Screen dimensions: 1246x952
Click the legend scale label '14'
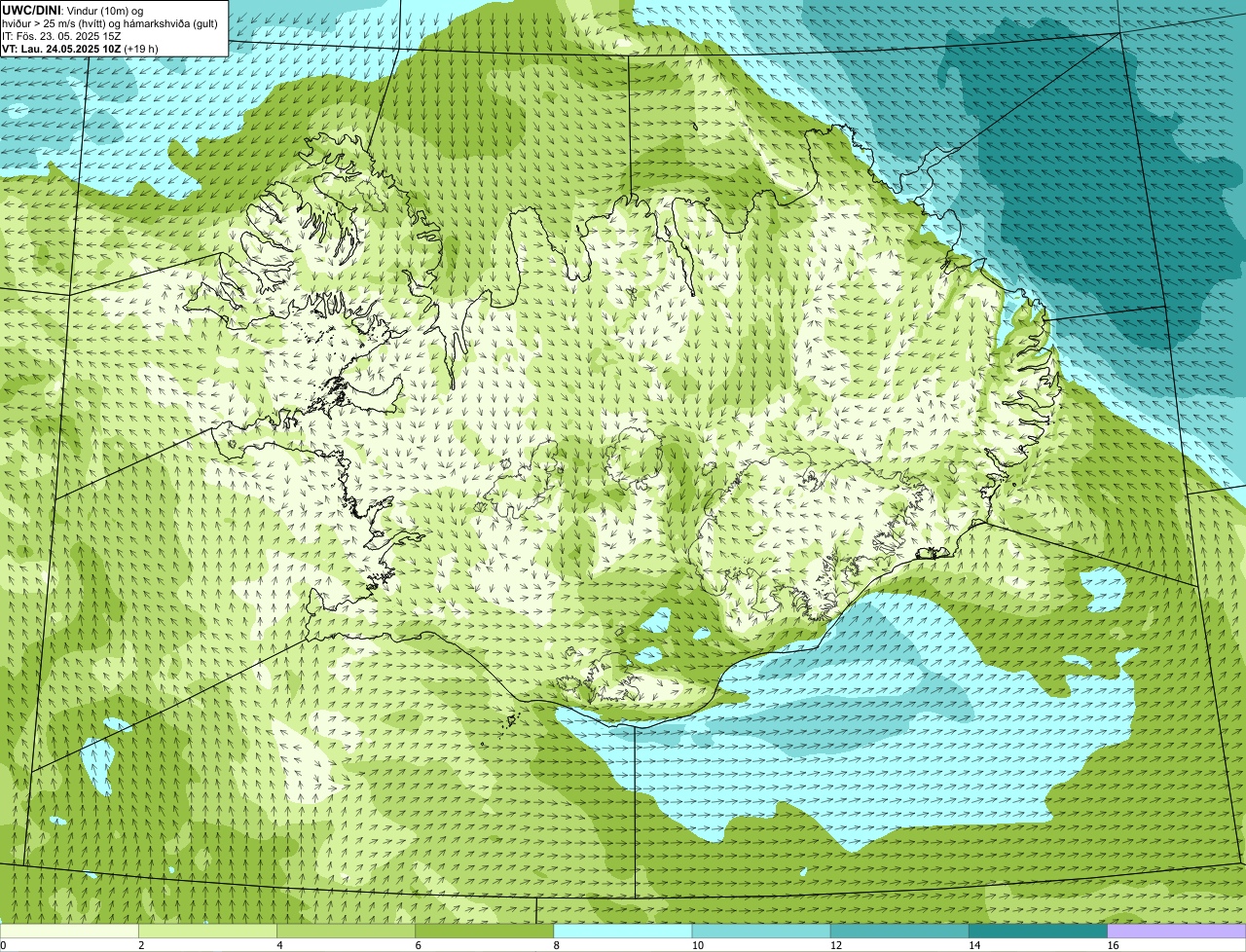[974, 945]
